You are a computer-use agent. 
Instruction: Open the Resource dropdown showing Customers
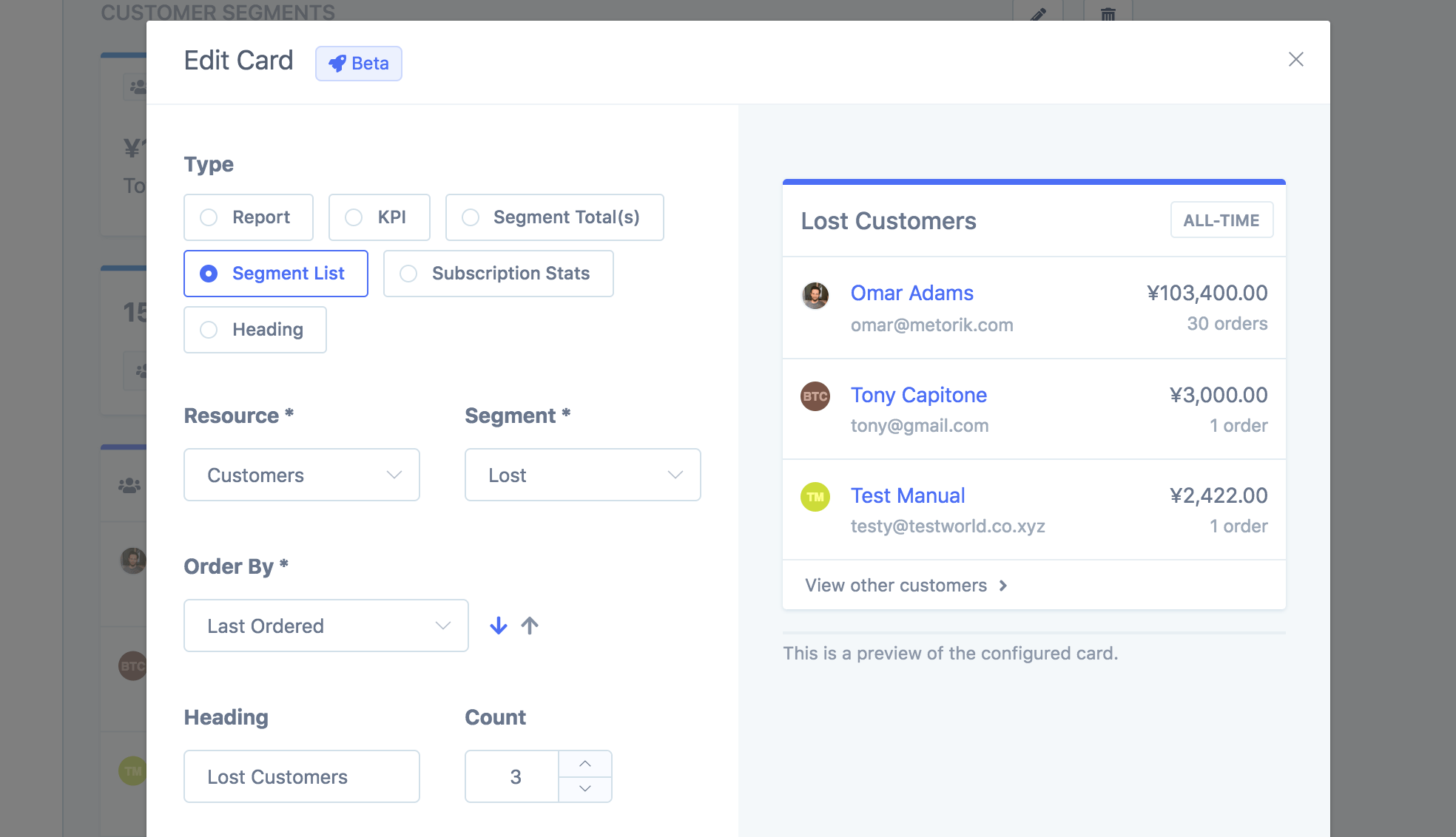tap(302, 475)
